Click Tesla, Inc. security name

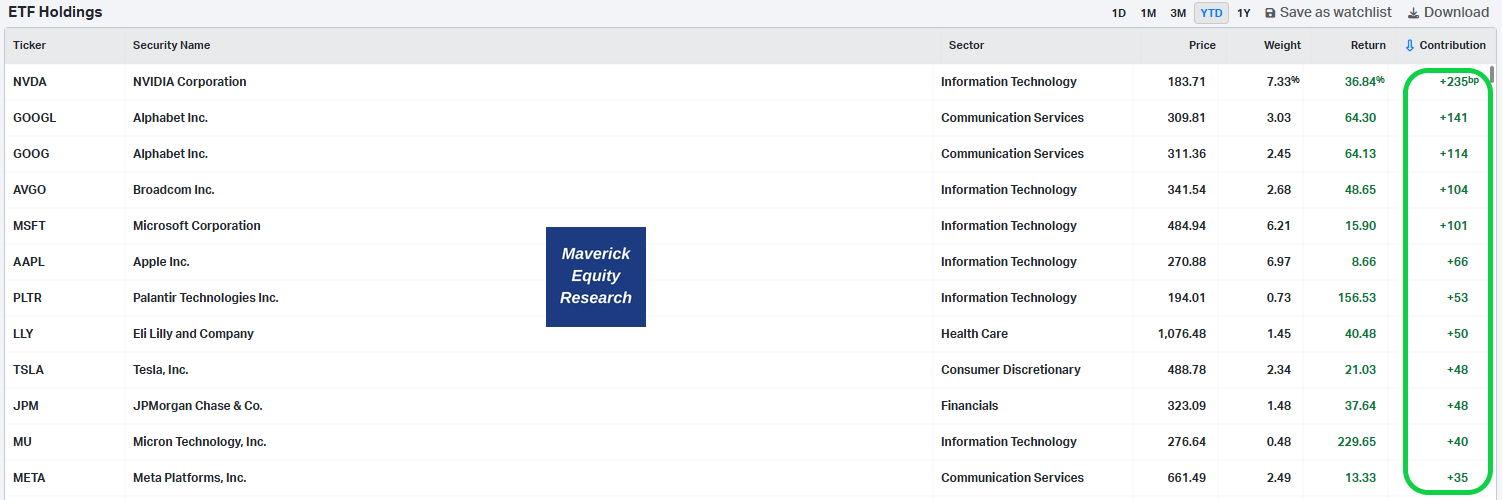[161, 370]
